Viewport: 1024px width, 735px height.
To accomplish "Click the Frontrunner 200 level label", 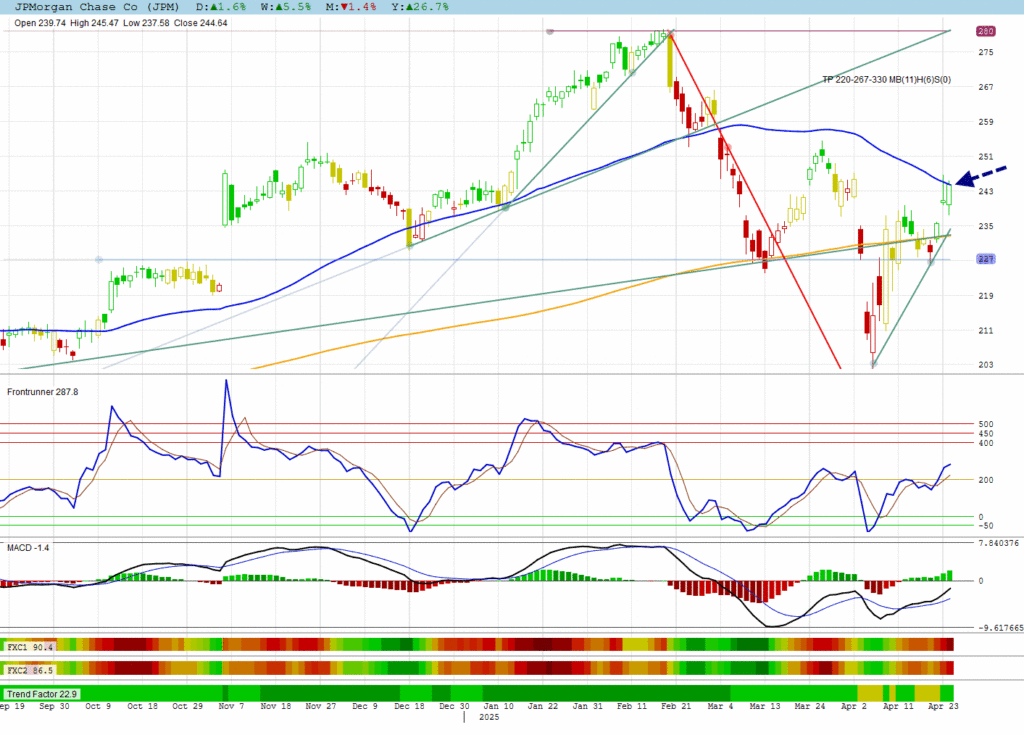I will [x=985, y=480].
